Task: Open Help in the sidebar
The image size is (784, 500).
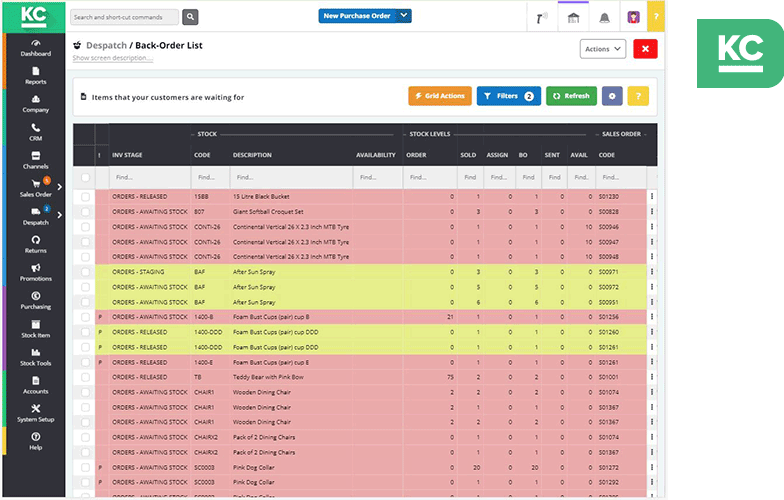Action: point(36,441)
